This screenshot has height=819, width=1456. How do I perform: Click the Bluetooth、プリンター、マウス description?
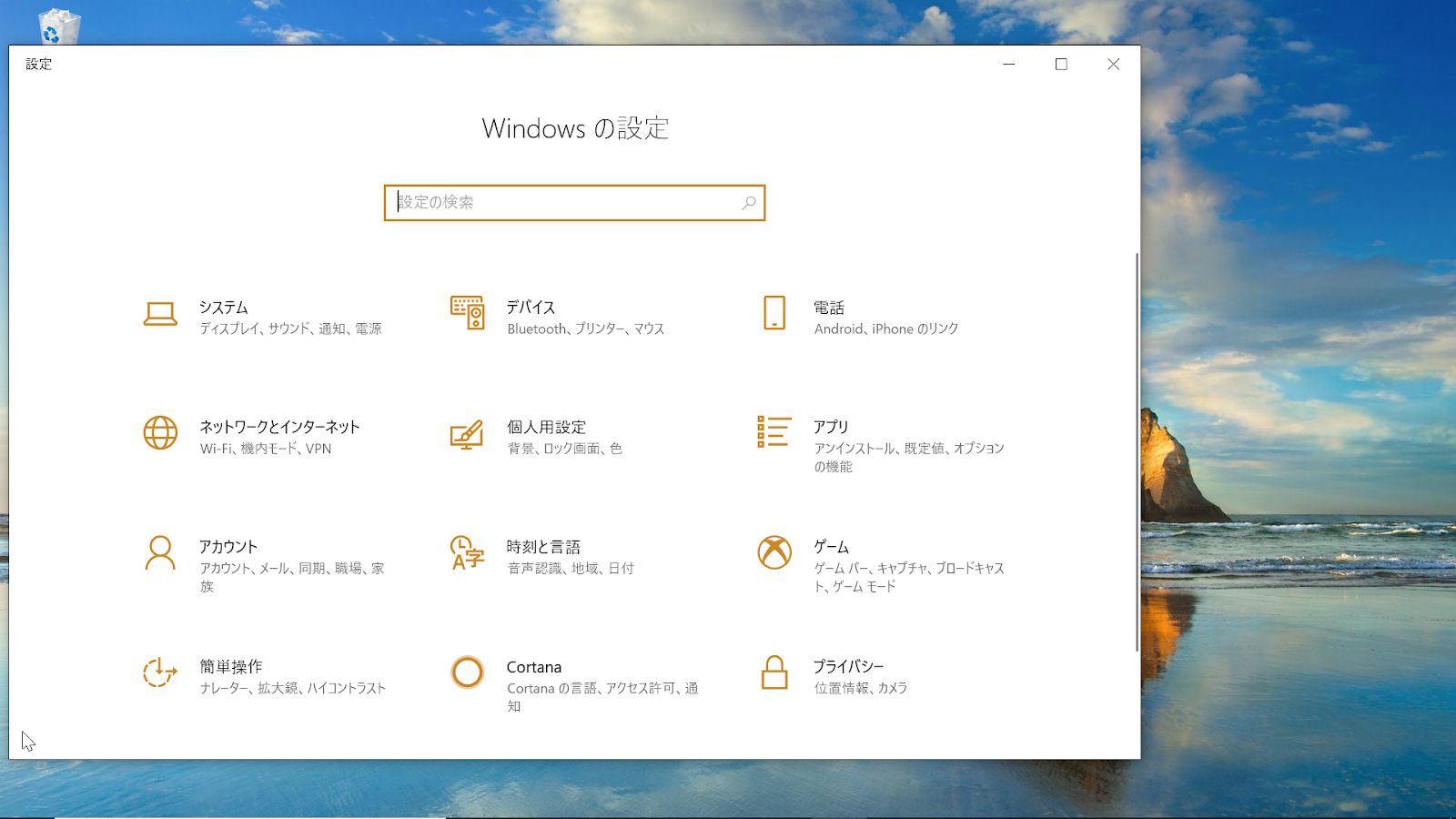click(586, 329)
